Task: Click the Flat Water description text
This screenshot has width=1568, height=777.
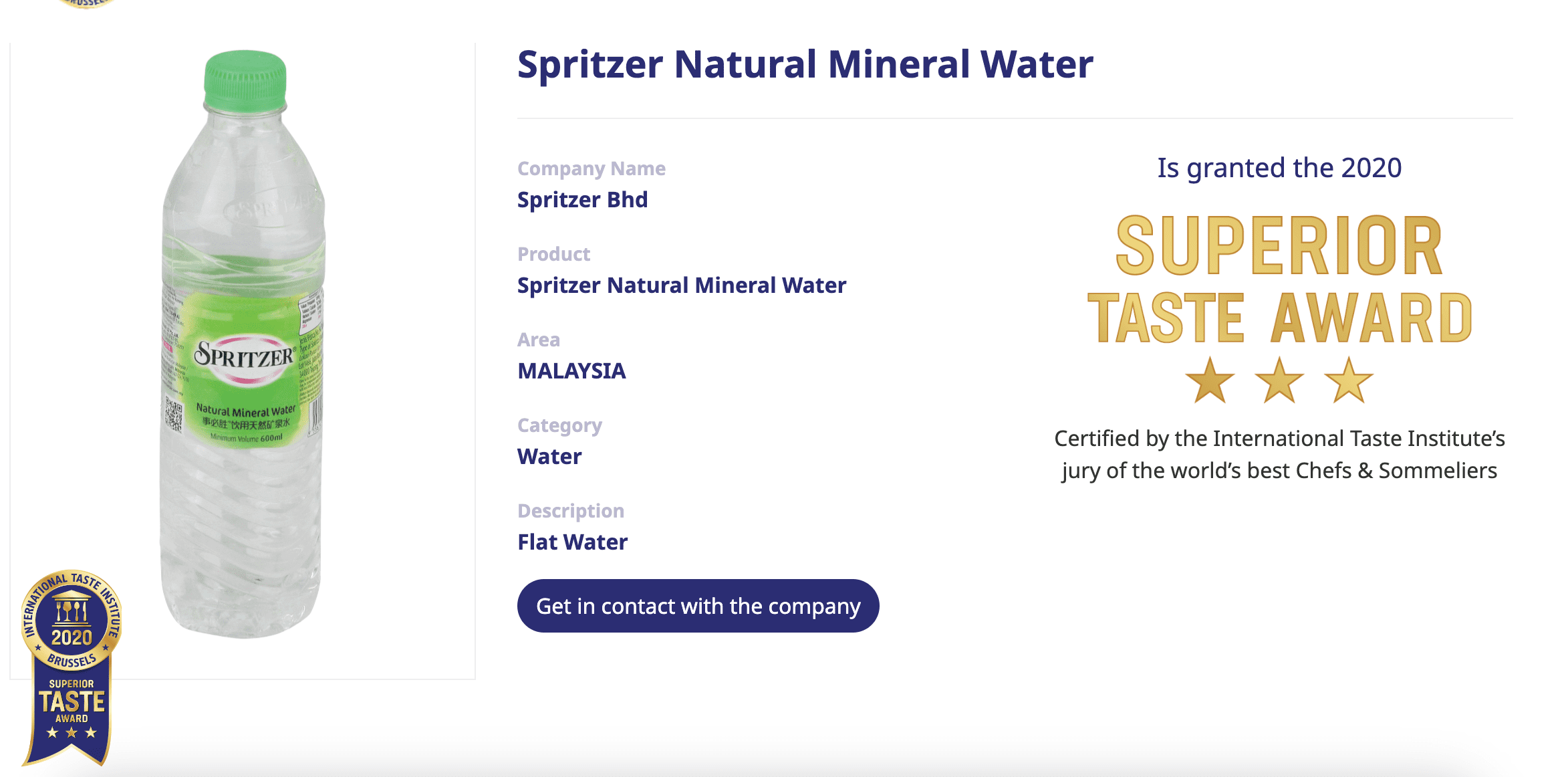Action: click(x=572, y=542)
